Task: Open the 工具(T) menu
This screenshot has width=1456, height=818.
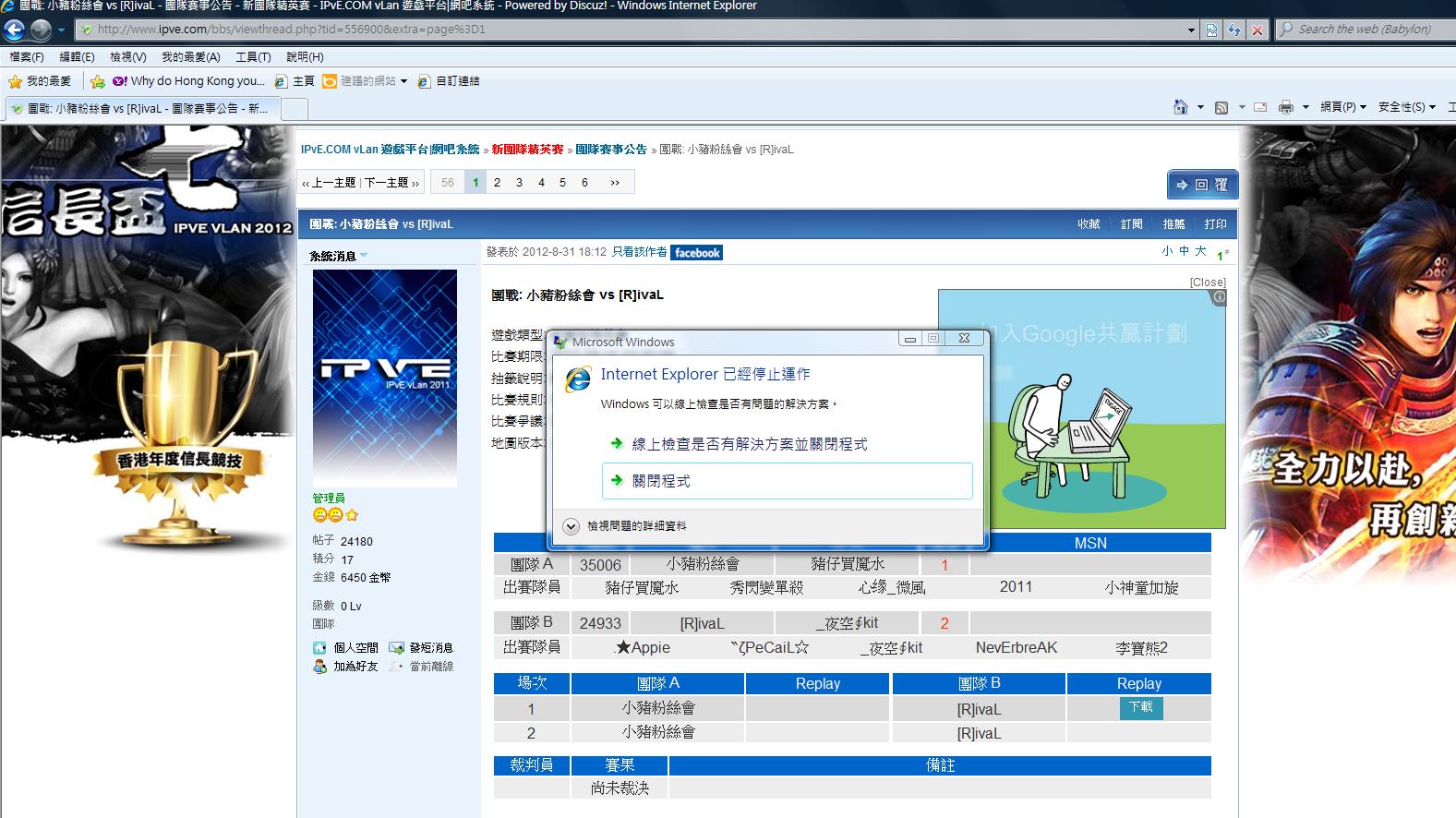Action: (253, 57)
